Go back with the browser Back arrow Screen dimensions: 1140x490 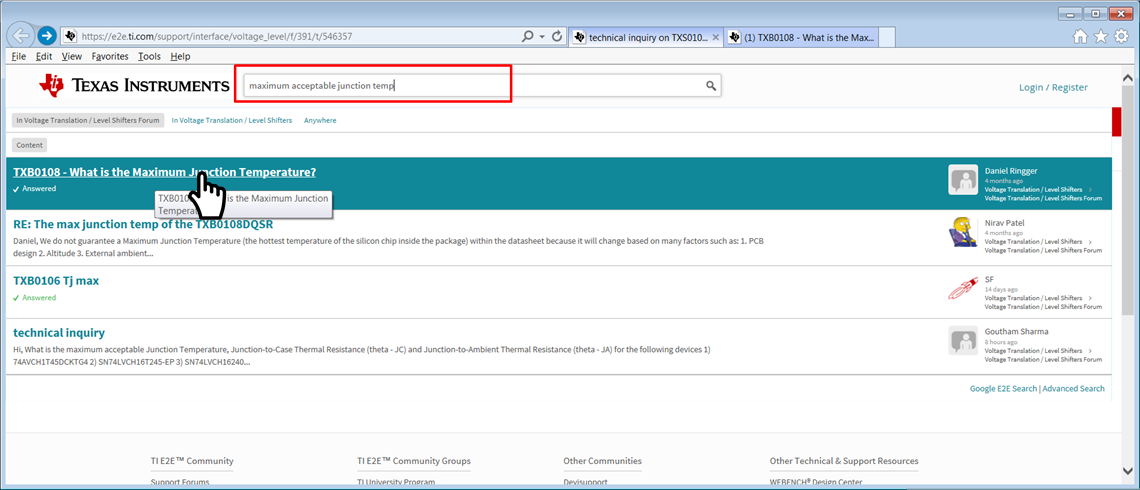(22, 35)
